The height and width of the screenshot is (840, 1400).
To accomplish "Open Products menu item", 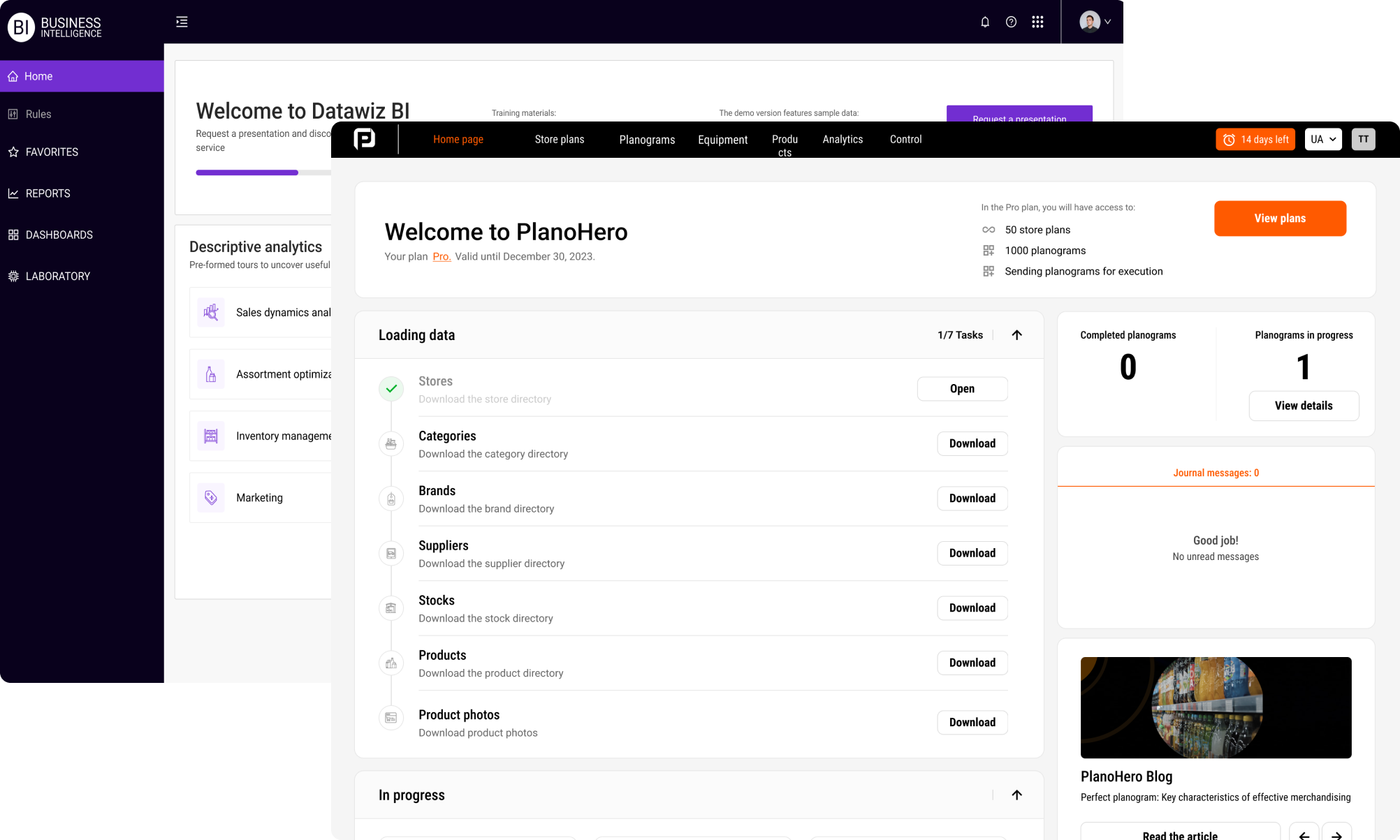I will tap(785, 145).
